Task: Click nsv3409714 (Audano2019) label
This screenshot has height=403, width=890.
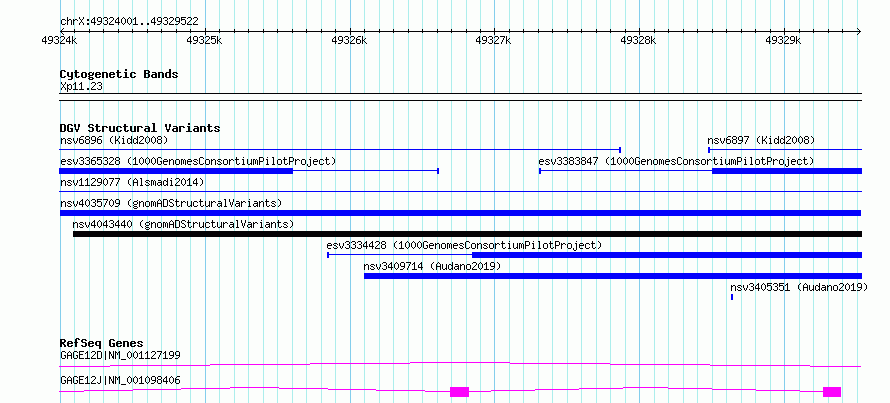Action: tap(432, 266)
